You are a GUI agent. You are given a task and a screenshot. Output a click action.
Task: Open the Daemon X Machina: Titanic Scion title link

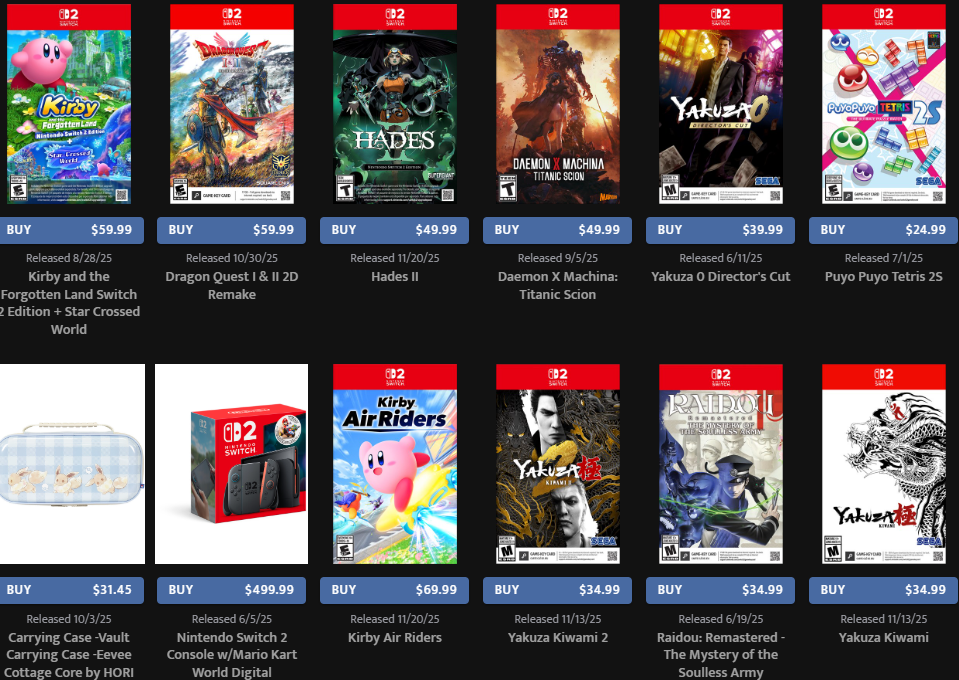(558, 286)
